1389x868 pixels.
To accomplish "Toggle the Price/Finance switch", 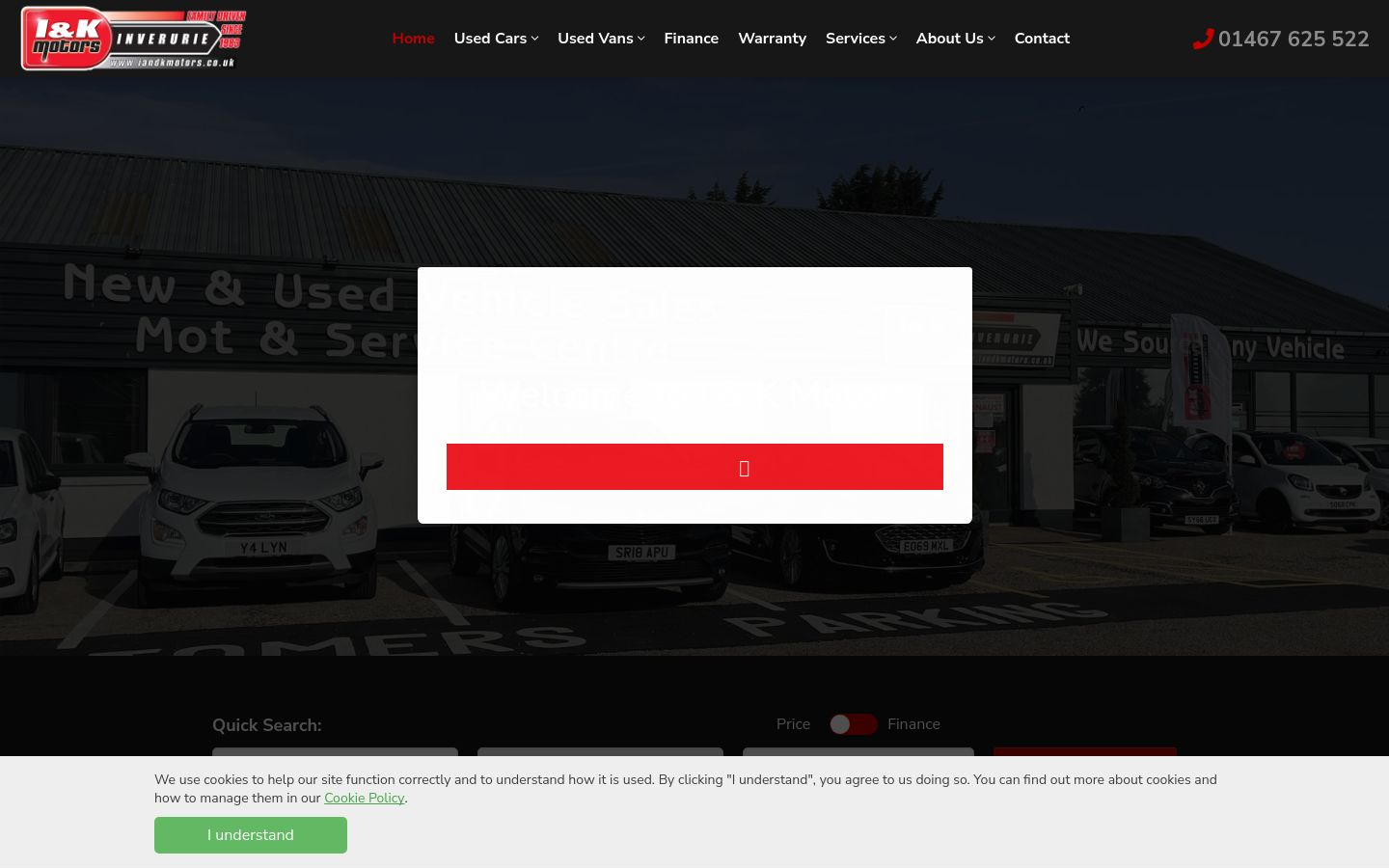I will tap(854, 724).
